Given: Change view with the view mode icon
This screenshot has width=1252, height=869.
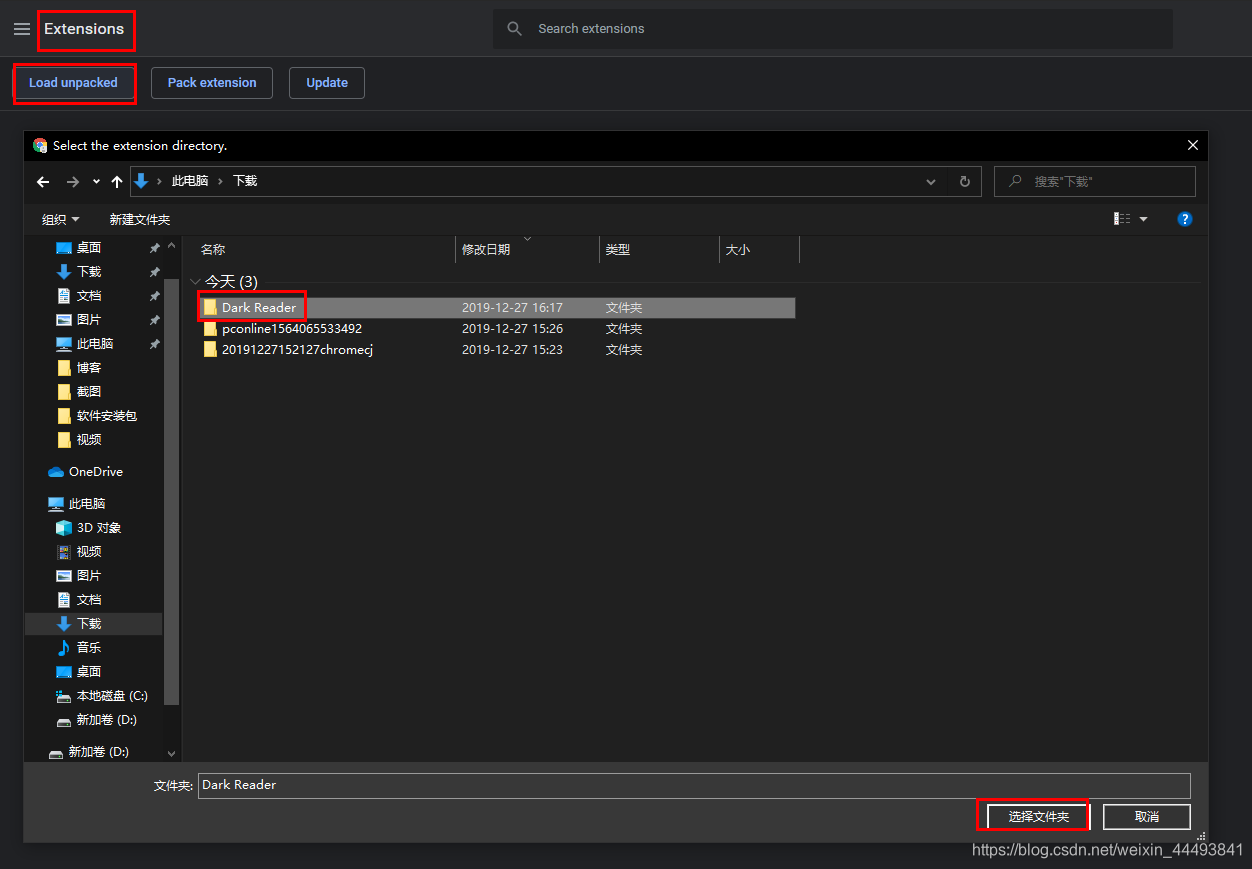Looking at the screenshot, I should point(1122,219).
